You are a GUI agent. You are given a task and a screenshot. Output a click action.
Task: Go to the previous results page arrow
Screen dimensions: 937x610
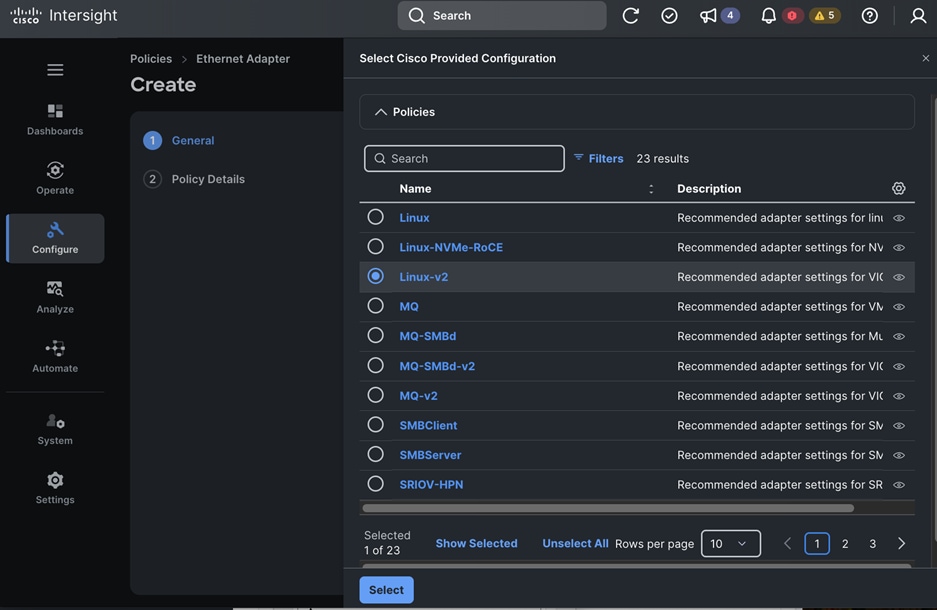787,544
